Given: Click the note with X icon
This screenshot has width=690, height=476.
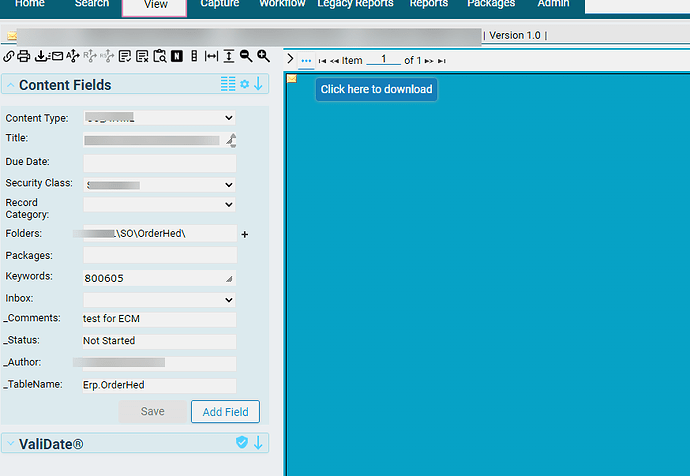Looking at the screenshot, I should click(142, 56).
